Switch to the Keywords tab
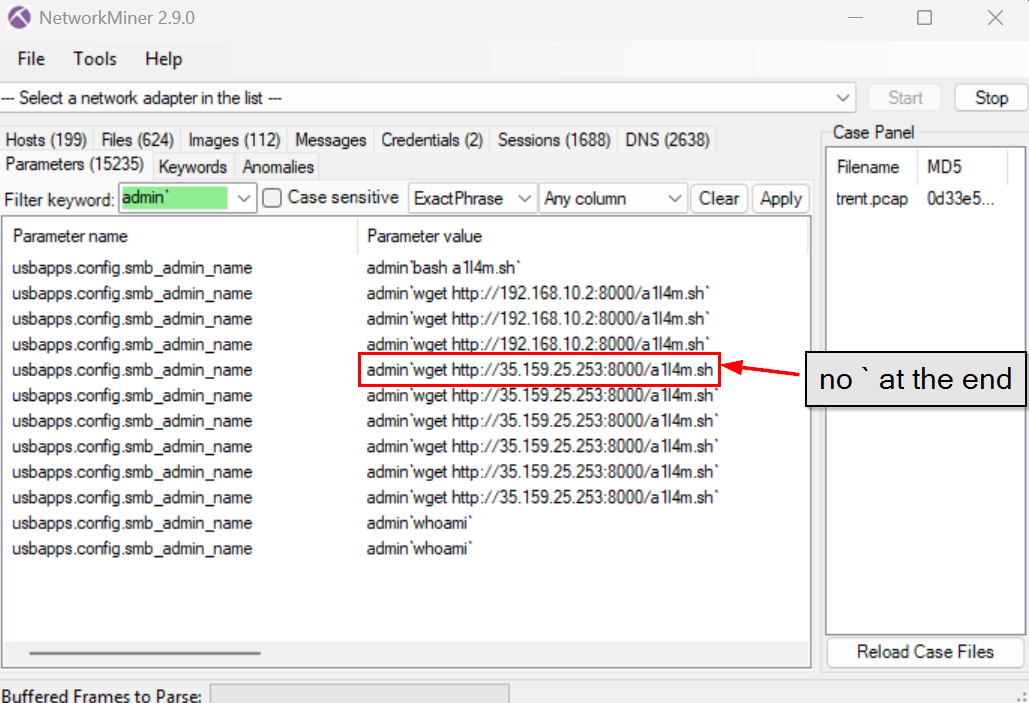The width and height of the screenshot is (1029, 703). coord(193,167)
